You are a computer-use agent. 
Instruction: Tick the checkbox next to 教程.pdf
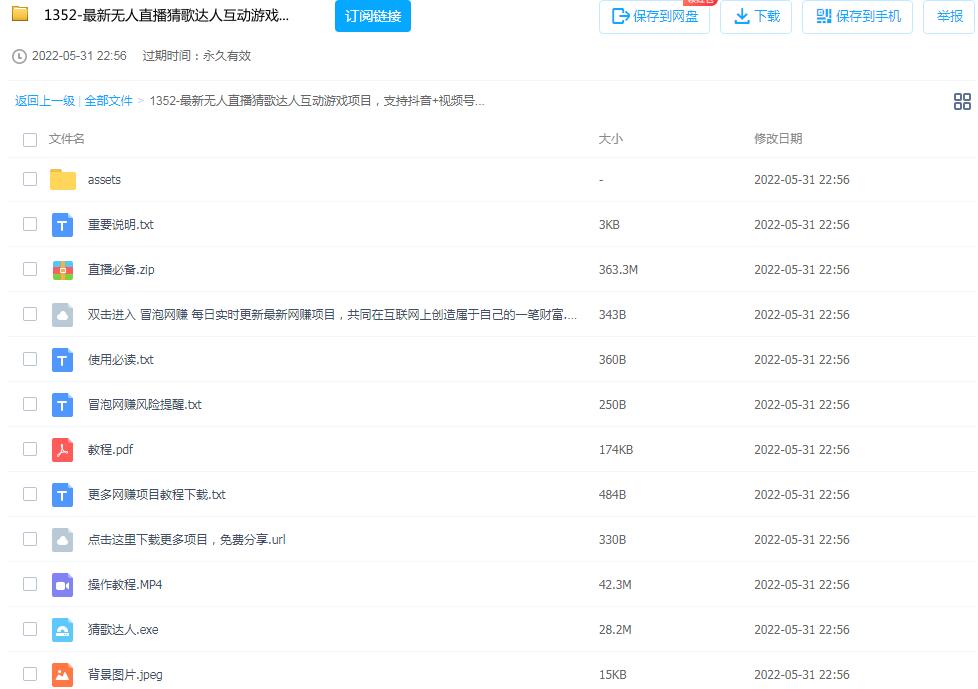click(30, 450)
